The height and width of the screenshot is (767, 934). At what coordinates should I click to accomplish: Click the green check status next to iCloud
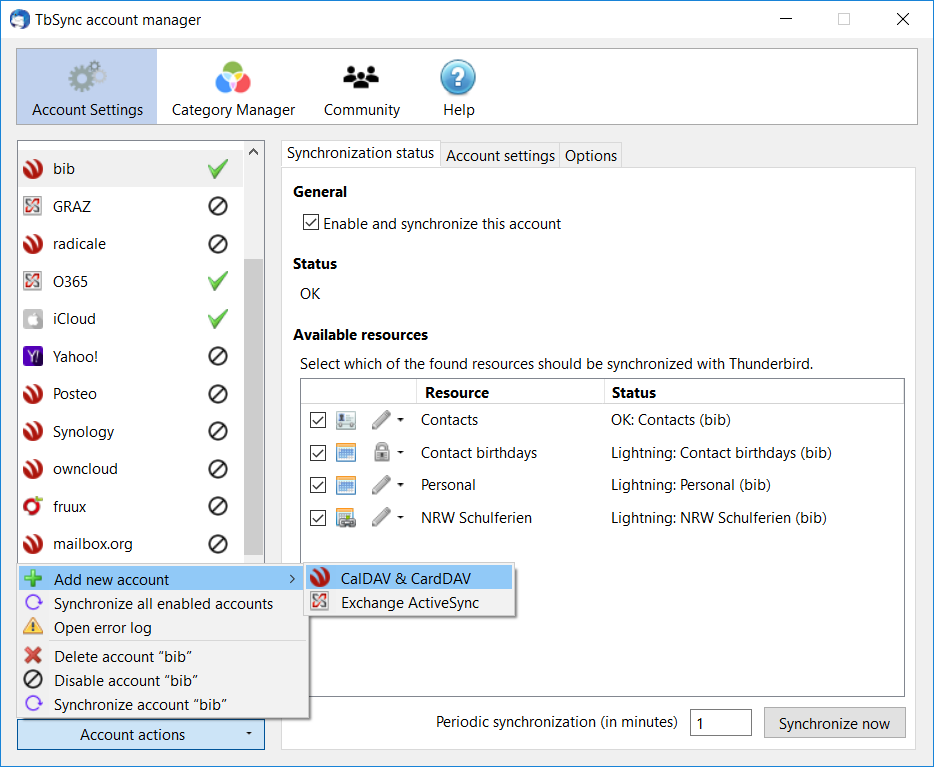click(x=218, y=319)
